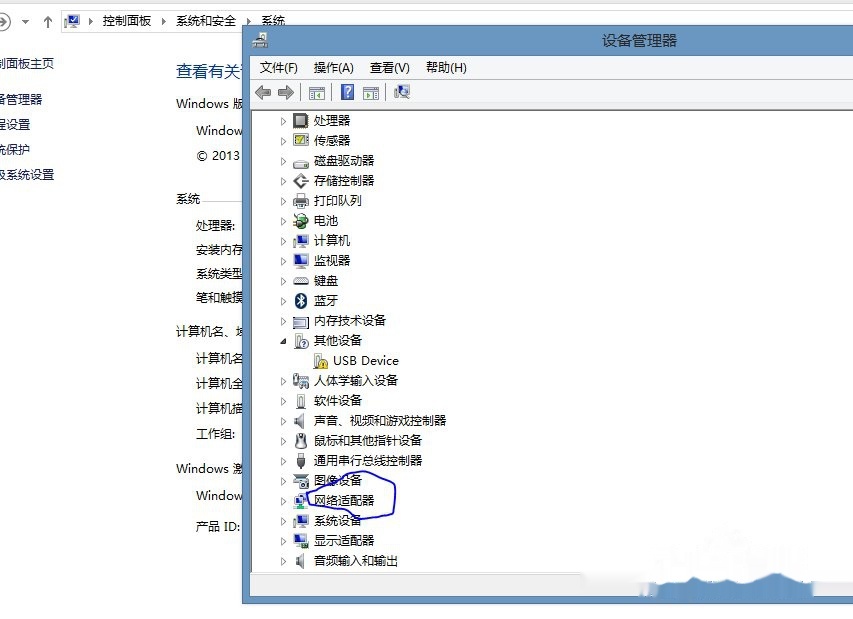Click the 系统保护 system protection link

pos(14,149)
